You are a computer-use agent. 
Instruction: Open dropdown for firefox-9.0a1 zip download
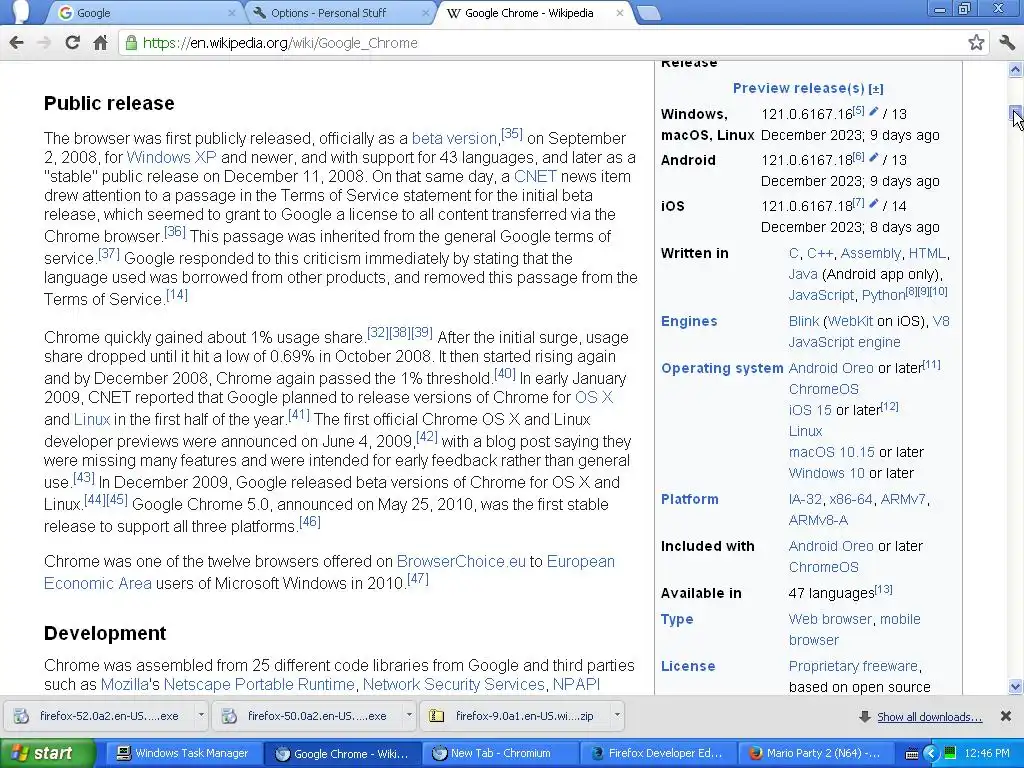point(616,716)
